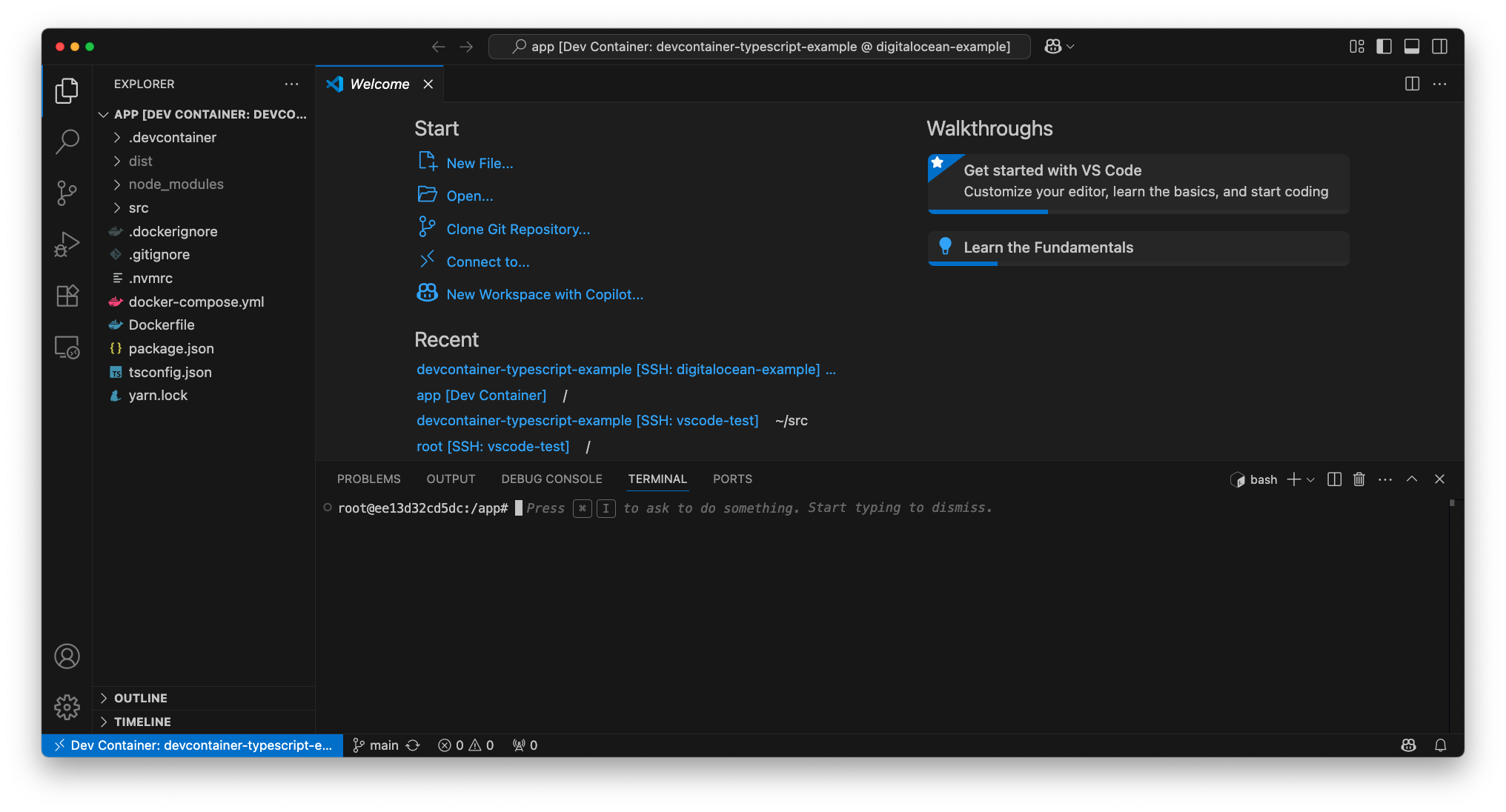Image resolution: width=1506 pixels, height=812 pixels.
Task: Open recent devcontainer-typescript-example digitalocean-example
Action: coord(618,369)
